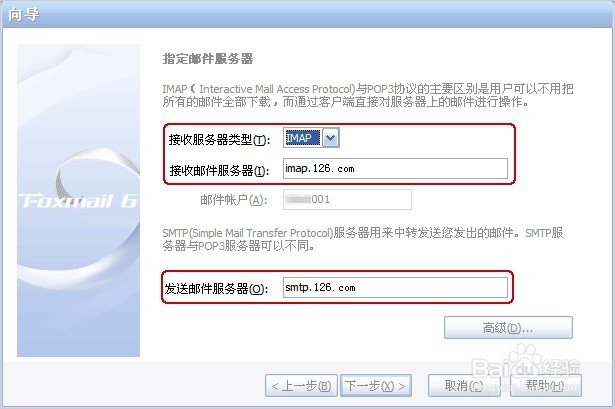The image size is (615, 409).
Task: Click the 接收服务器类型(T) label
Action: tap(219, 139)
